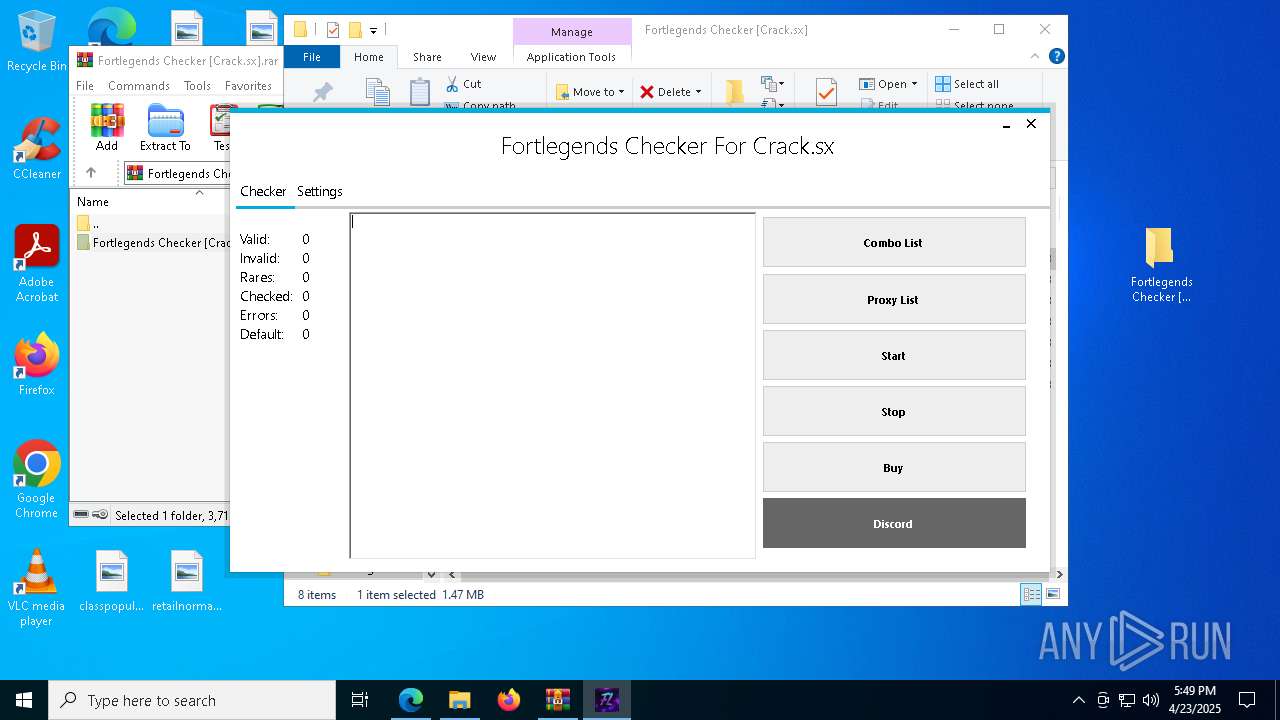Open Quick Access Toolbar customize dropdown
The image size is (1280, 720).
[x=373, y=31]
